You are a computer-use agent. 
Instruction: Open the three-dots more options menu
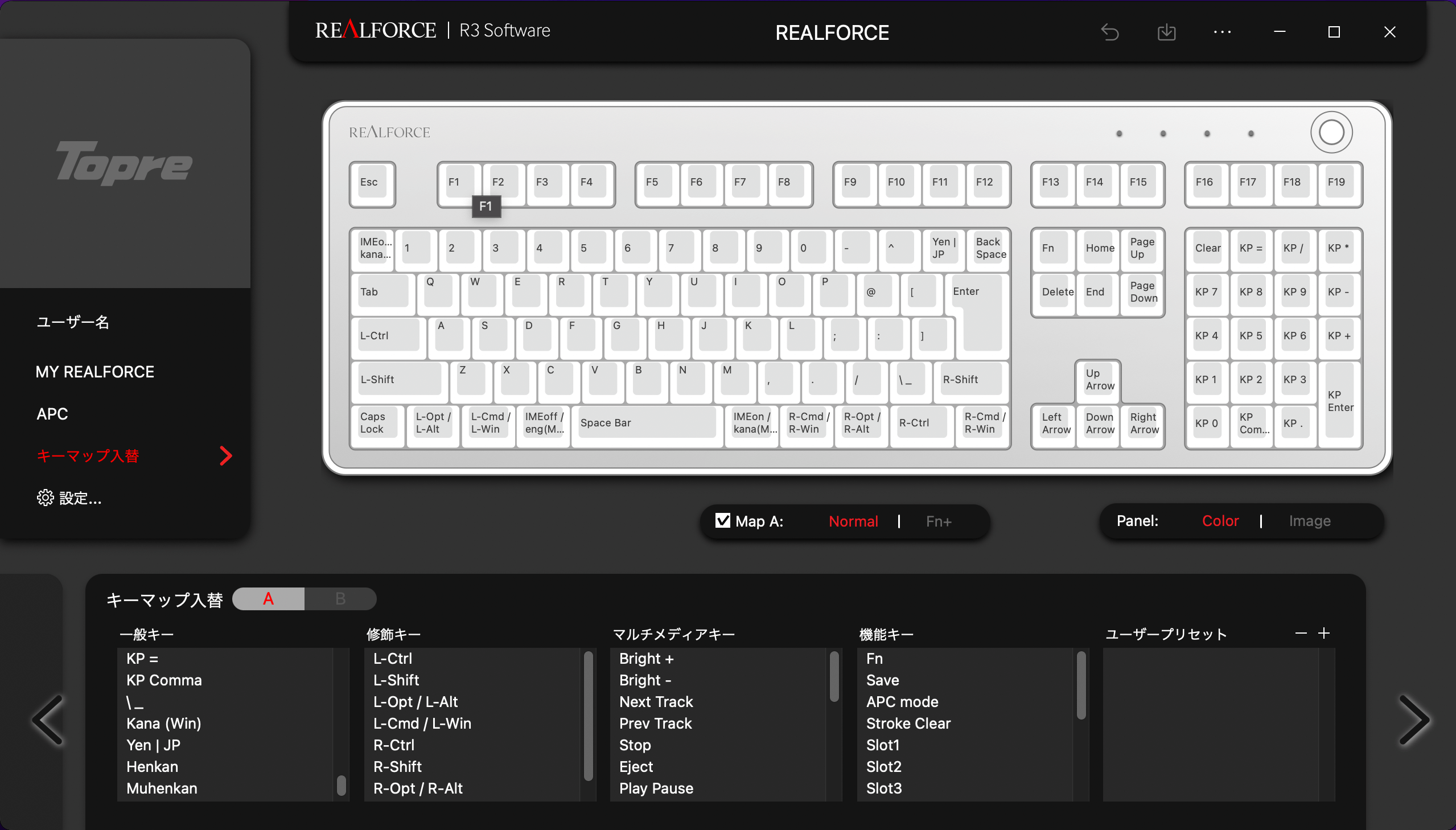tap(1223, 32)
